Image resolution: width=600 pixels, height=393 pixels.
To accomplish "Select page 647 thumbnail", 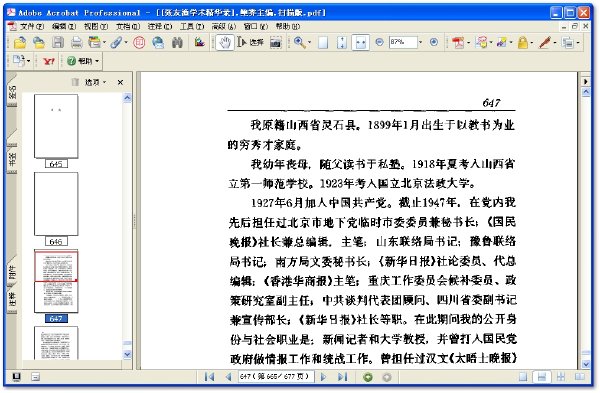I will (56, 281).
